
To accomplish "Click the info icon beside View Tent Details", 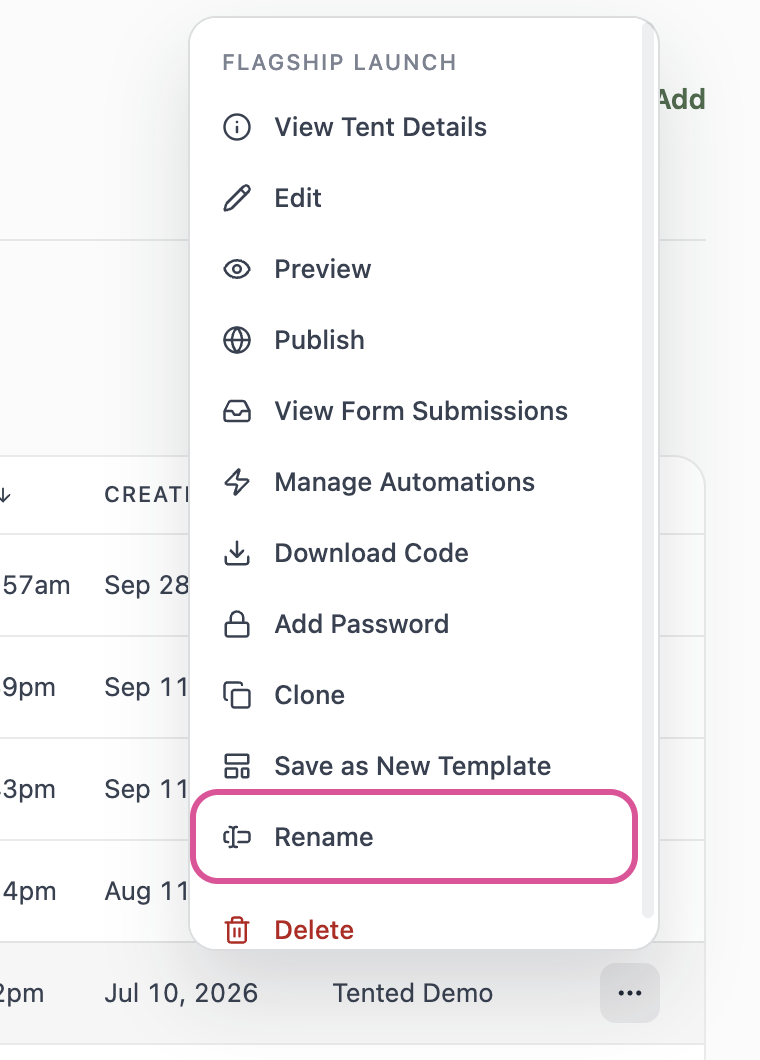I will 237,127.
